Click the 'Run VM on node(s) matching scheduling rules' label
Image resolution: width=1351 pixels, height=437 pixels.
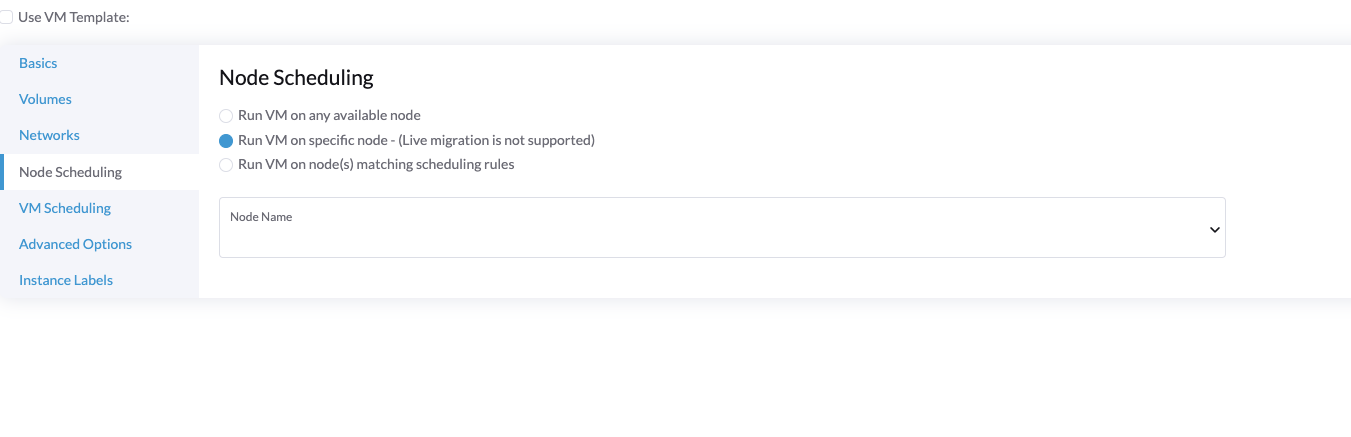tap(376, 164)
